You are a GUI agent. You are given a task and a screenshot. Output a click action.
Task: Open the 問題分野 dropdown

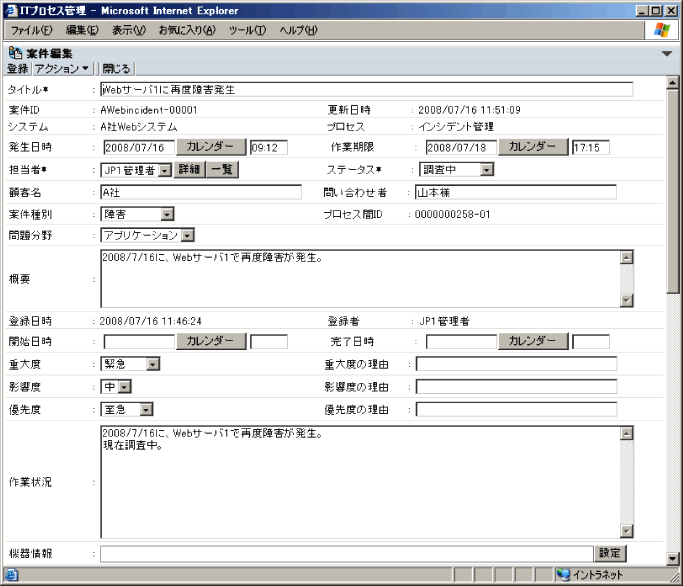(x=147, y=235)
